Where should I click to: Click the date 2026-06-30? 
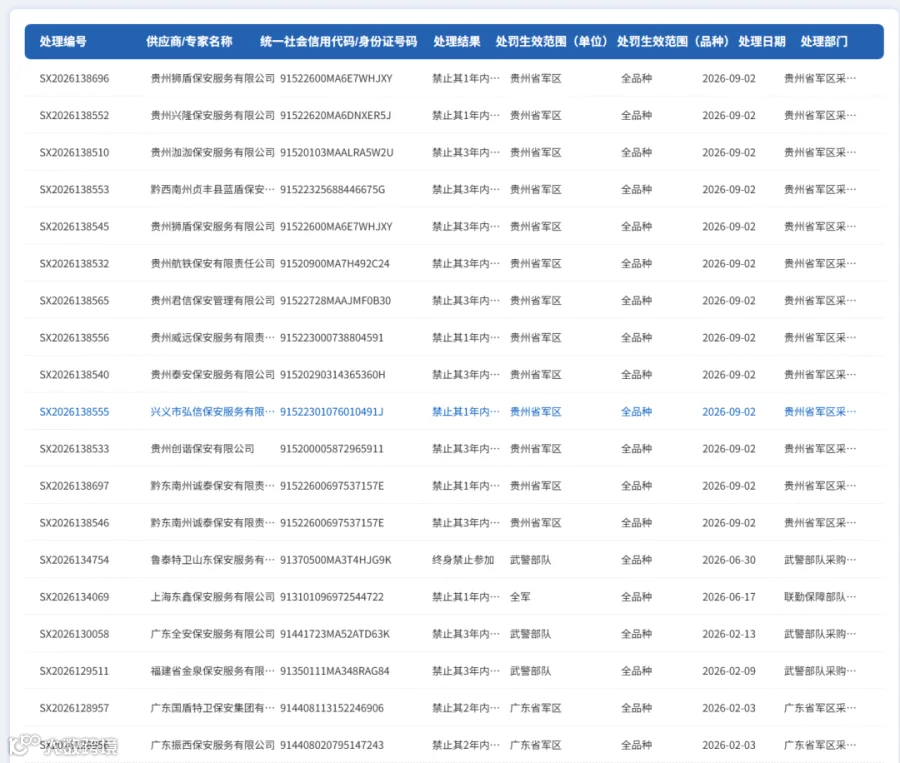click(x=729, y=560)
